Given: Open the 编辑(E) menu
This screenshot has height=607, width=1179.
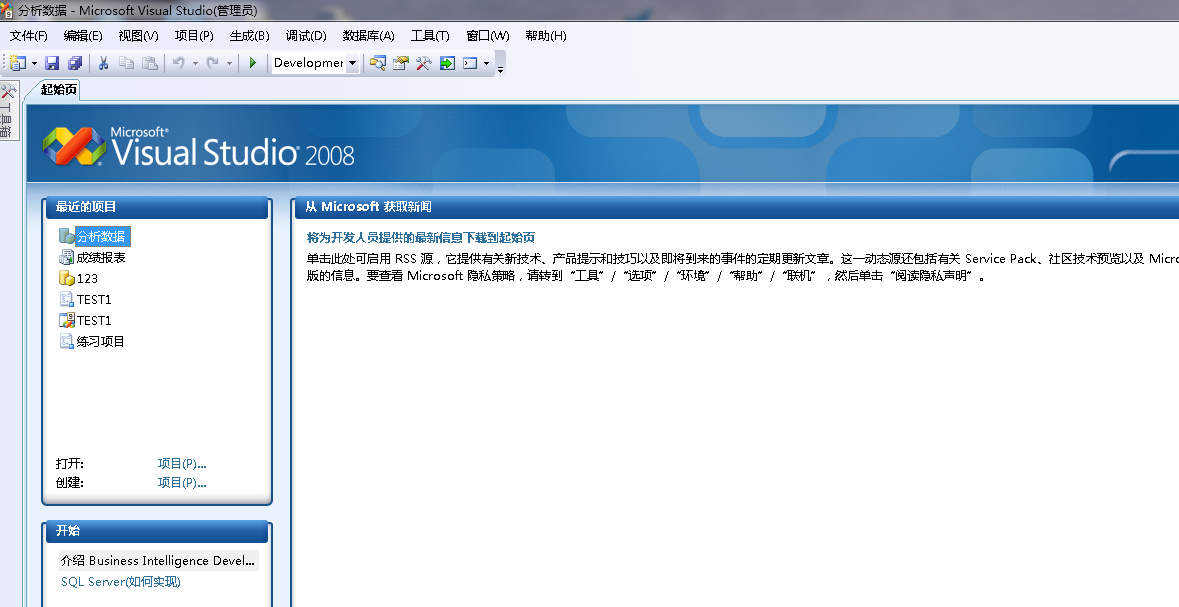Looking at the screenshot, I should click(83, 35).
